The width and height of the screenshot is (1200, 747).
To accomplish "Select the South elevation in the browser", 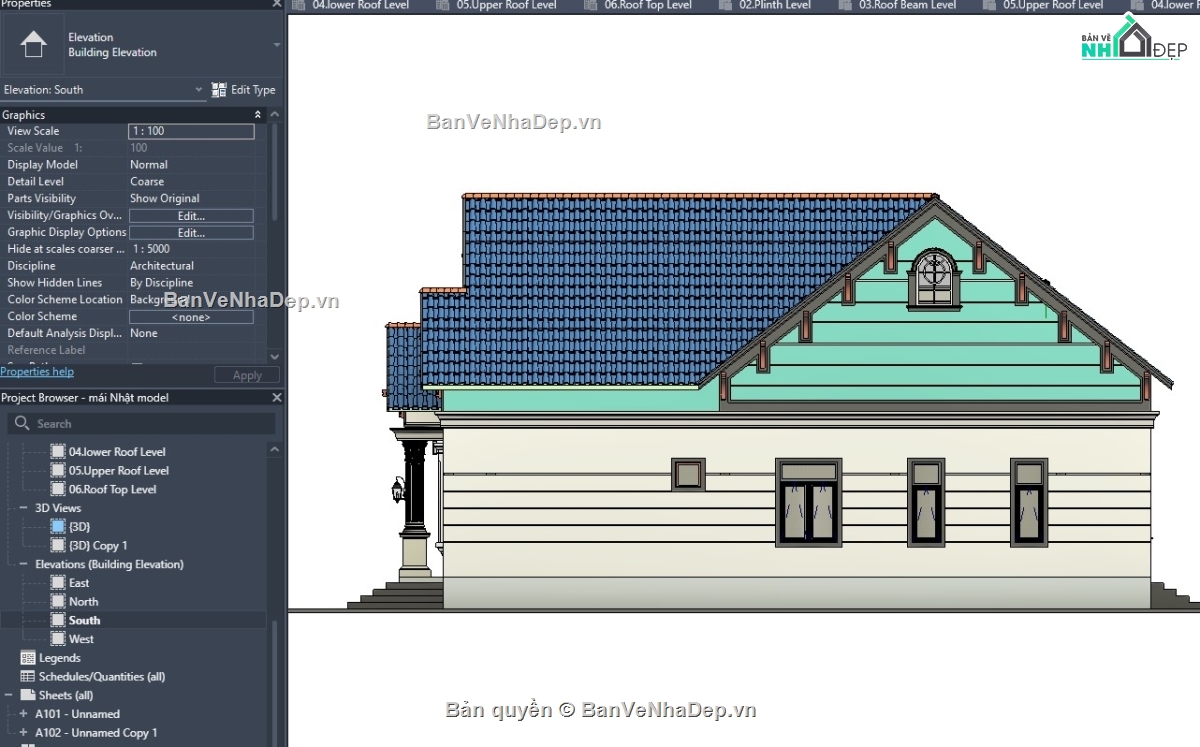I will click(x=84, y=620).
